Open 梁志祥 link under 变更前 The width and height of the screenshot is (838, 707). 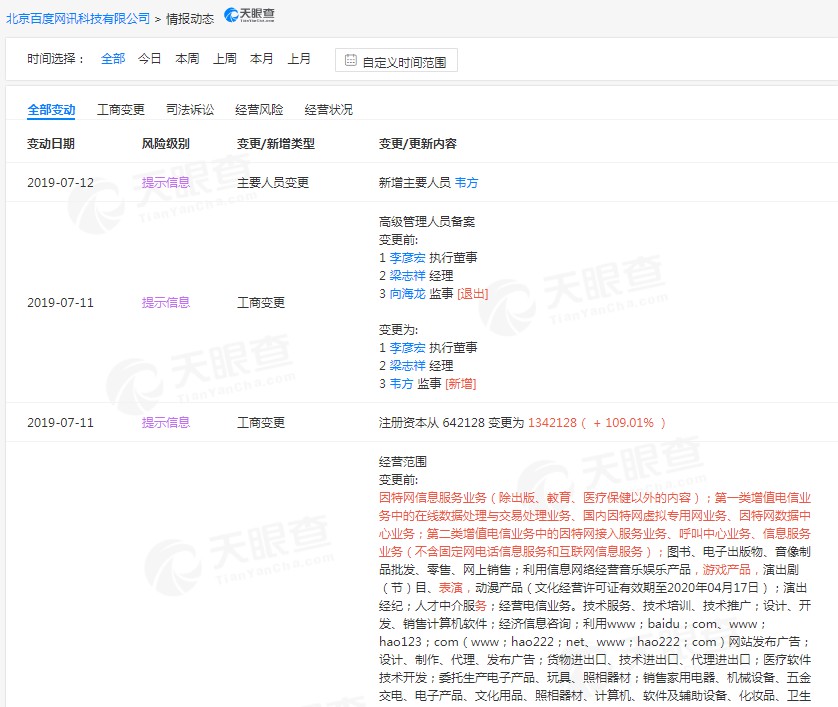[407, 276]
